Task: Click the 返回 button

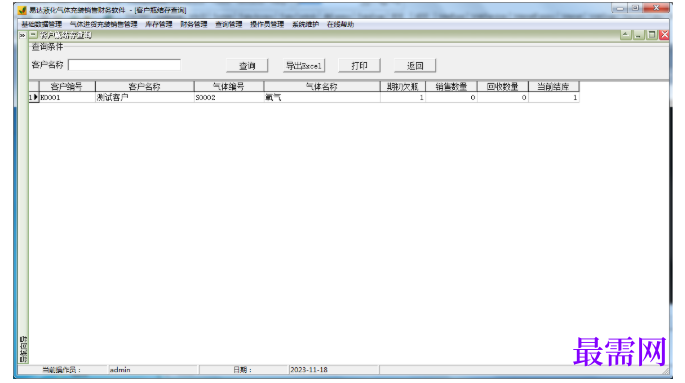Action: pyautogui.click(x=415, y=66)
